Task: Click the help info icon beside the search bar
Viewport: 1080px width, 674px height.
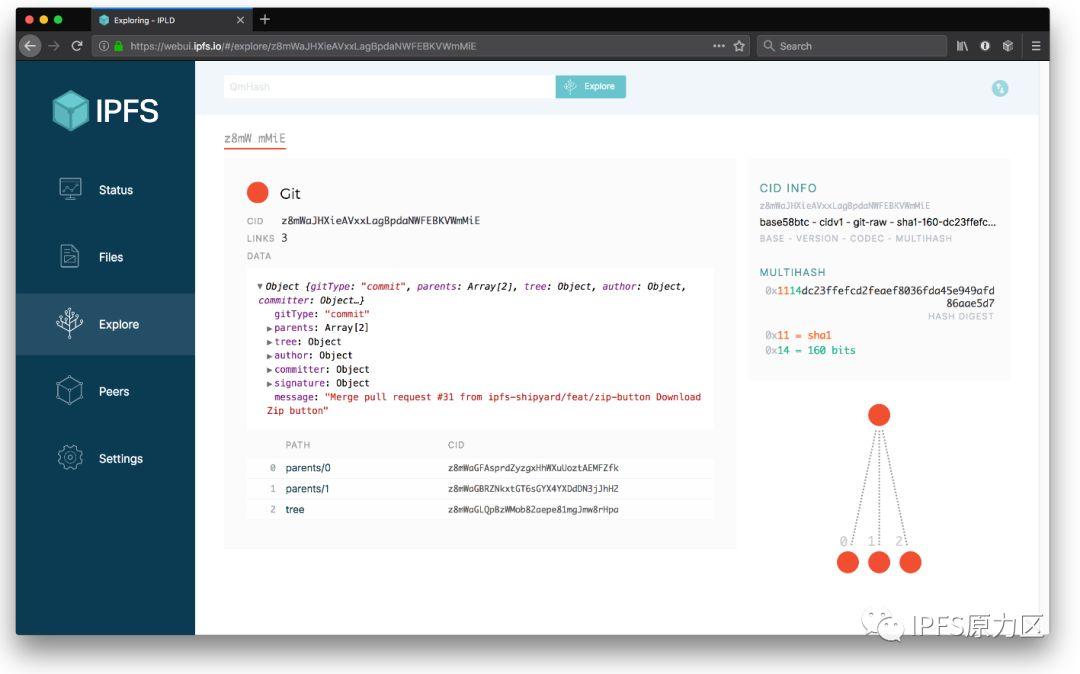Action: 1000,87
